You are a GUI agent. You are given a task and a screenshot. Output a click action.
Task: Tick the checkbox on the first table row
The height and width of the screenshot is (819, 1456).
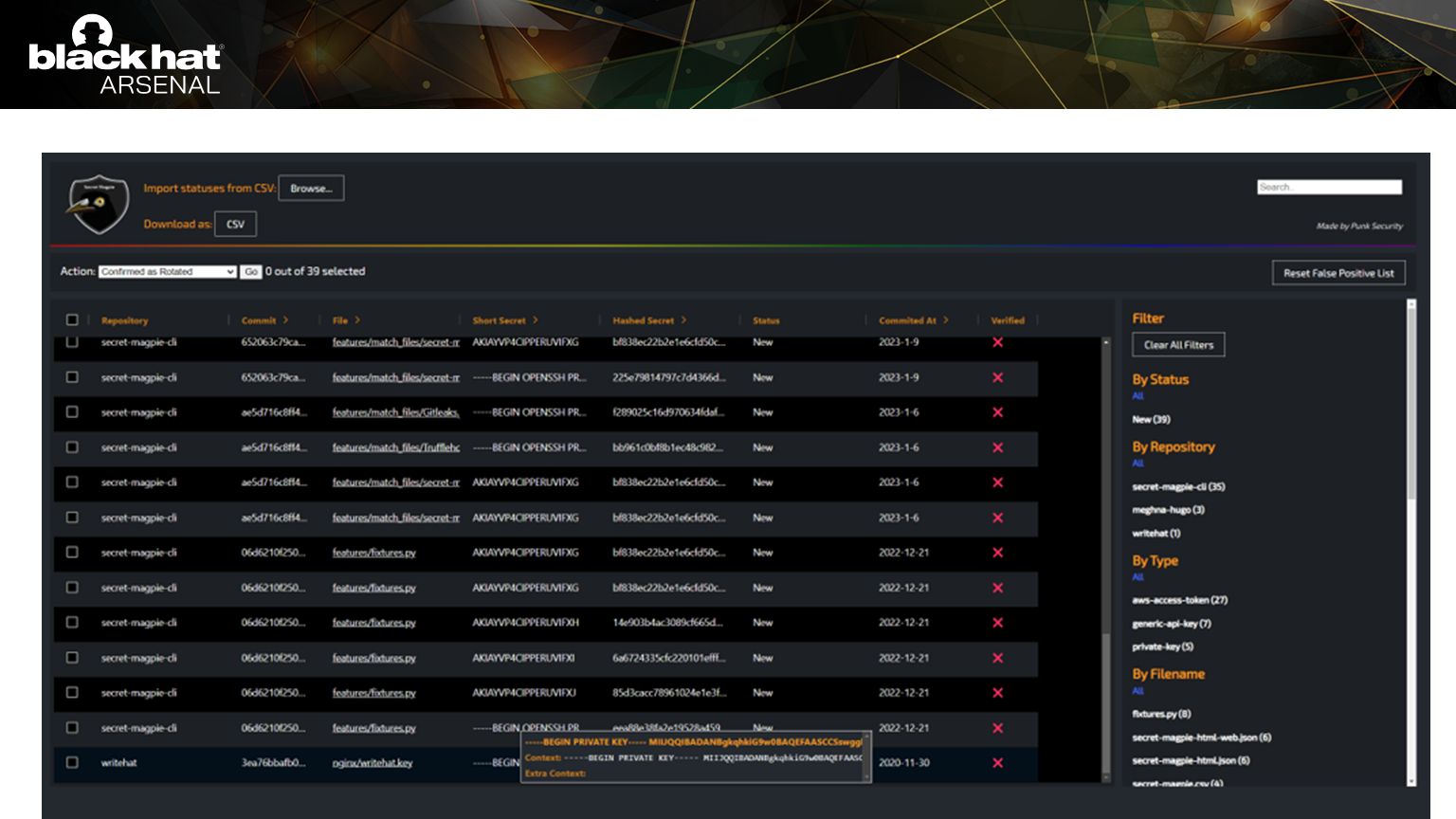[72, 342]
